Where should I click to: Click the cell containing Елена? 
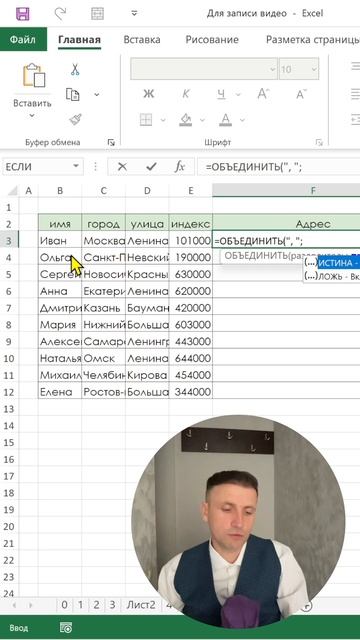pyautogui.click(x=60, y=392)
